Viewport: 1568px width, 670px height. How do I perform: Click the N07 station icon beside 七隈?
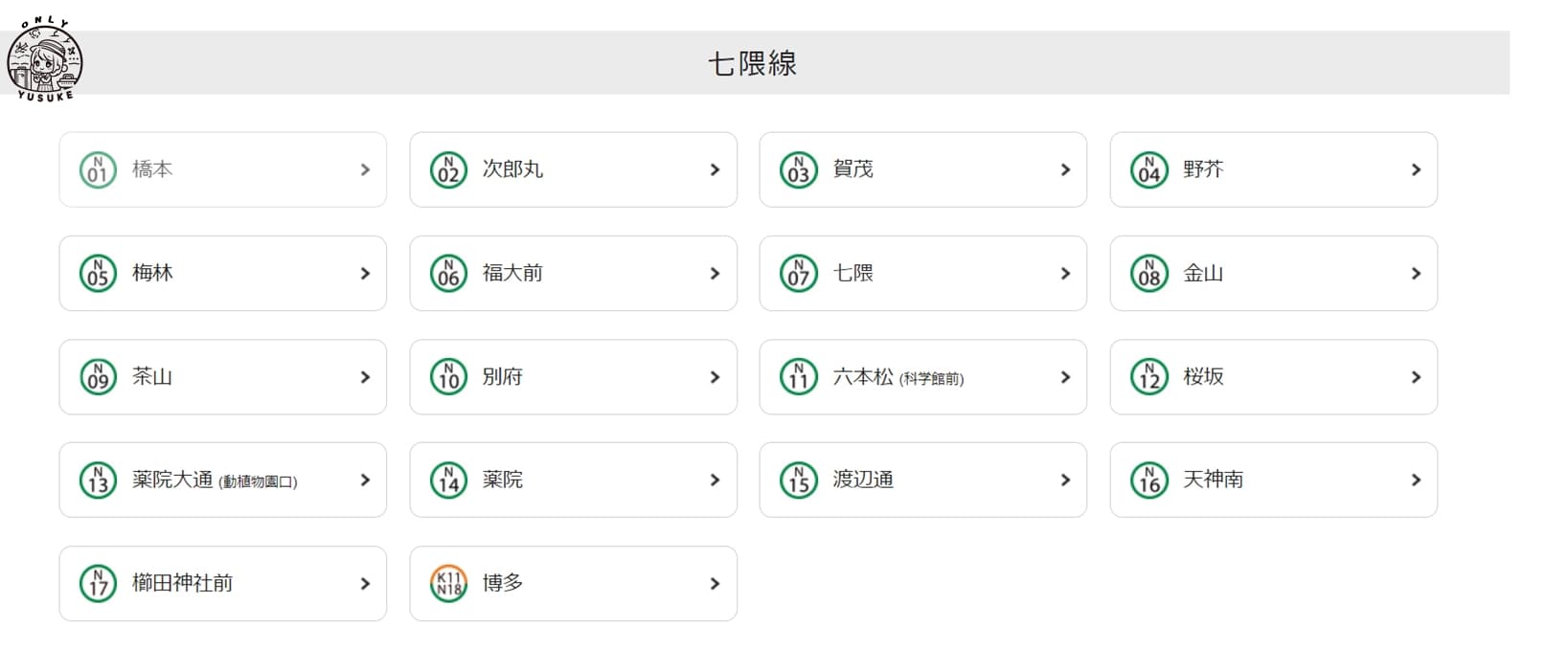(798, 274)
